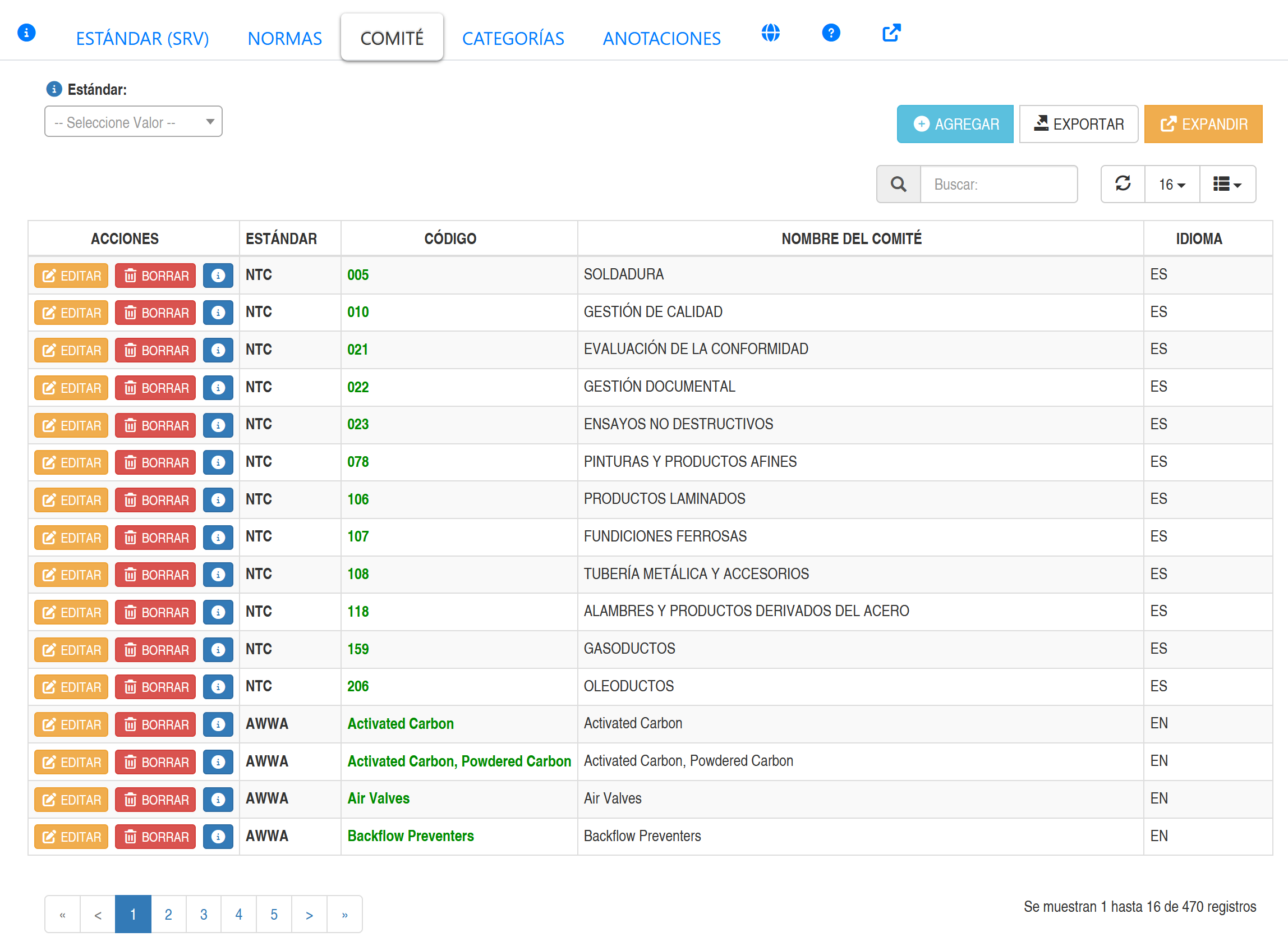Viewport: 1288px width, 941px height.
Task: Open the Estándar Seleccione Valor dropdown
Action: [134, 122]
